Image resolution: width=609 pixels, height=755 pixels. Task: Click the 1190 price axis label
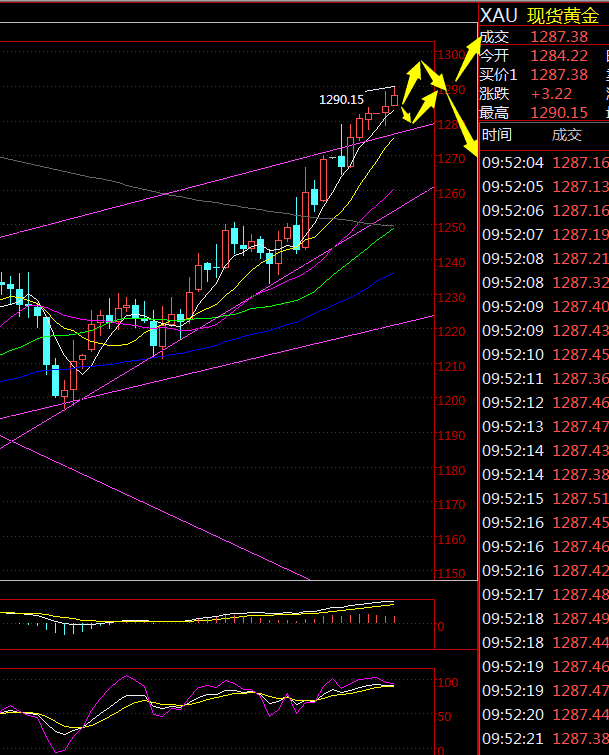[x=451, y=436]
